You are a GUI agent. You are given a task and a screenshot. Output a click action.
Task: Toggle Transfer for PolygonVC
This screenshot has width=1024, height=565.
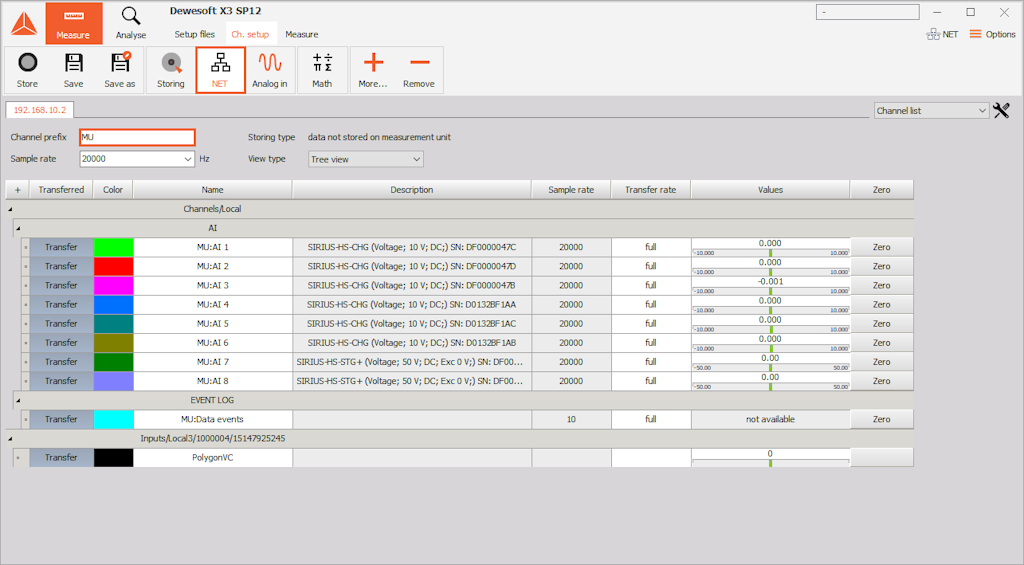tap(61, 457)
